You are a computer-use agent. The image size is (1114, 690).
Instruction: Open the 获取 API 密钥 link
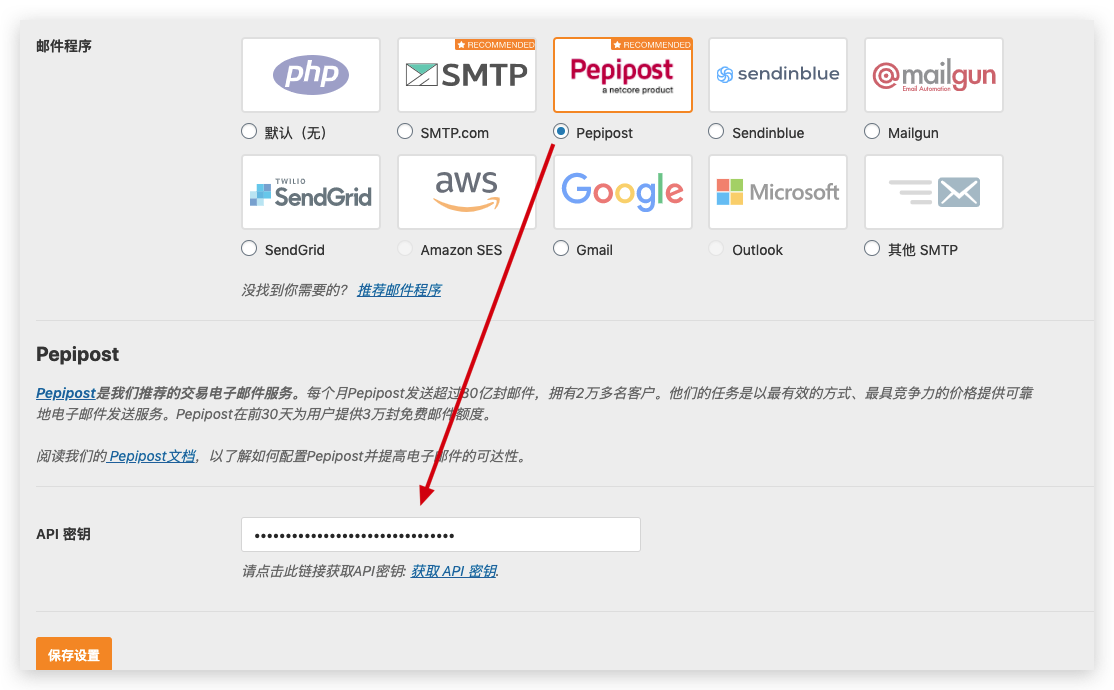453,571
